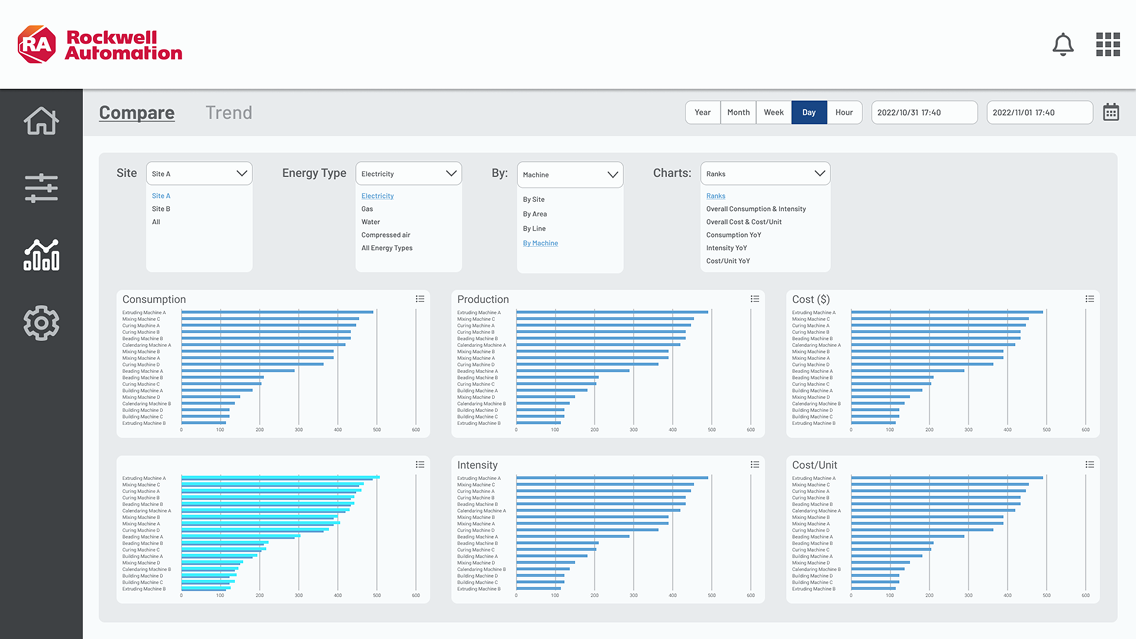Viewport: 1136px width, 639px height.
Task: Click the Consumption chart title
Action: pyautogui.click(x=154, y=299)
